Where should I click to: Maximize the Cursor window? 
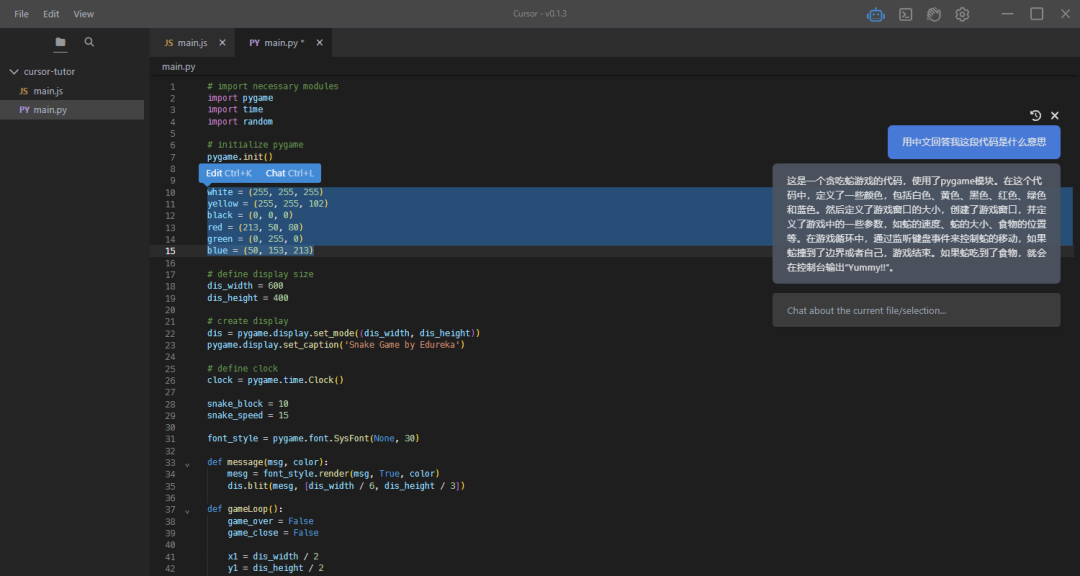(x=1037, y=14)
